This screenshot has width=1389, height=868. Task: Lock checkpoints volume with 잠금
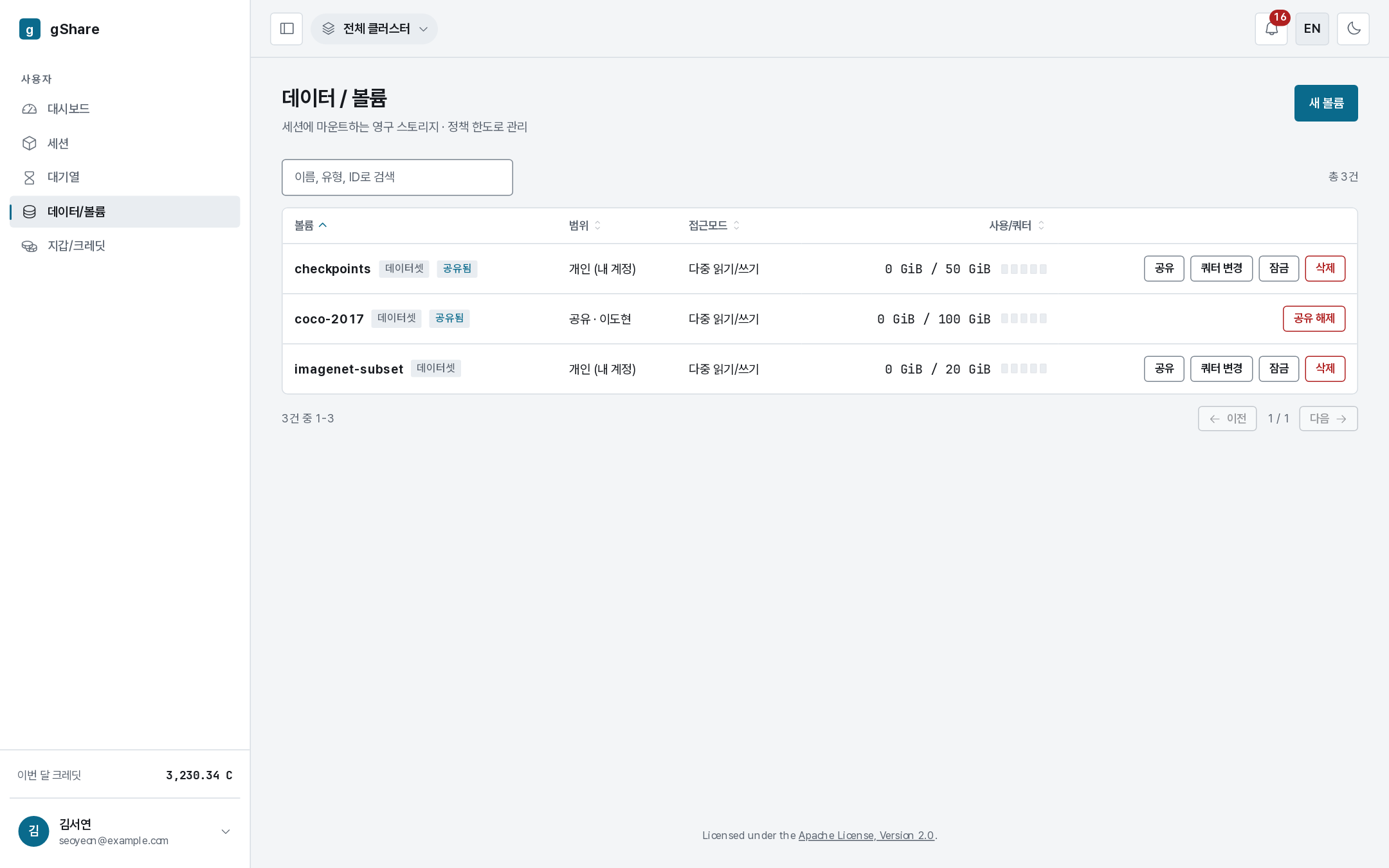coord(1278,269)
